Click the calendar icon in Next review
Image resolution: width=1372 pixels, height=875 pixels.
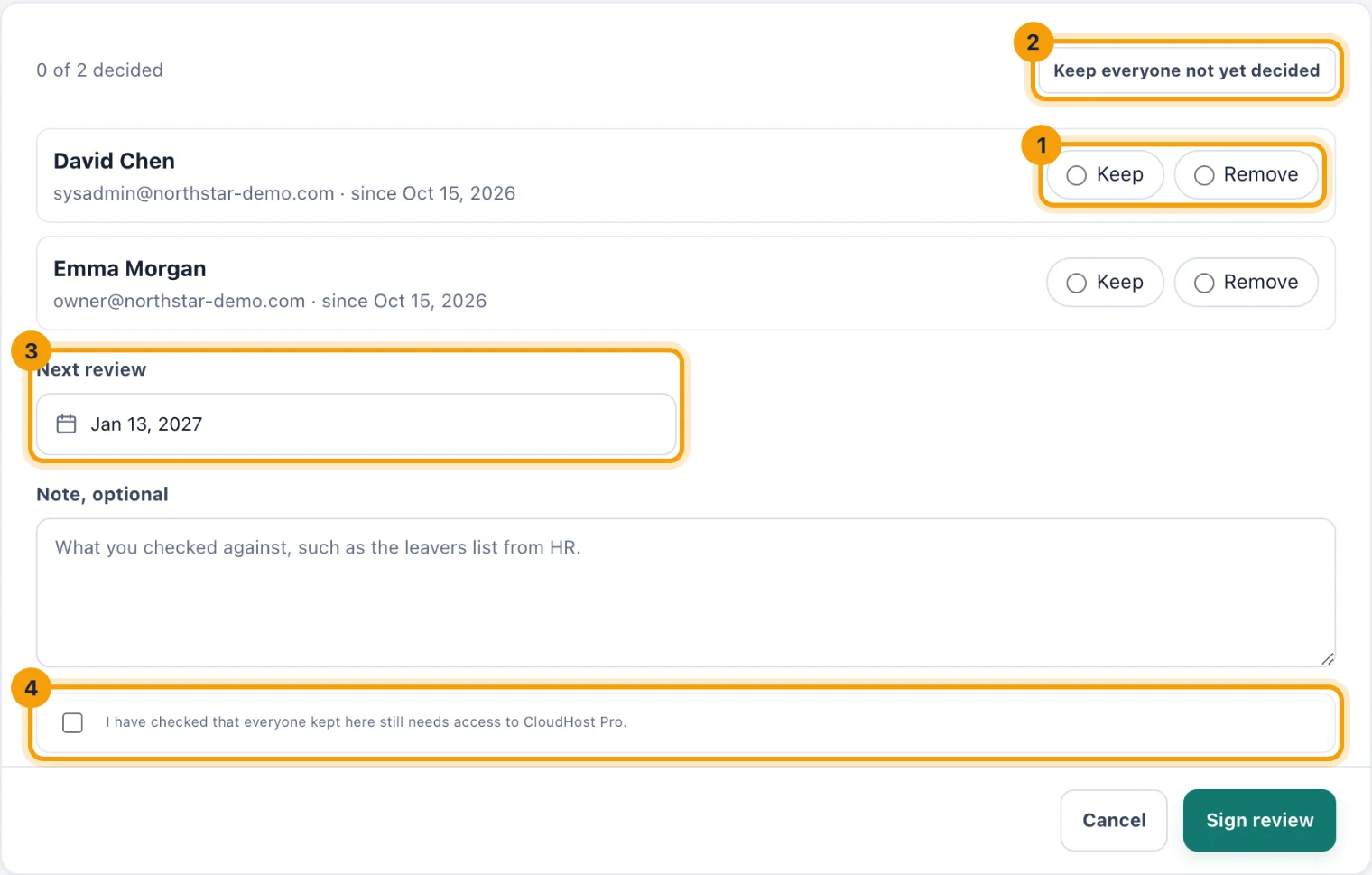click(67, 424)
